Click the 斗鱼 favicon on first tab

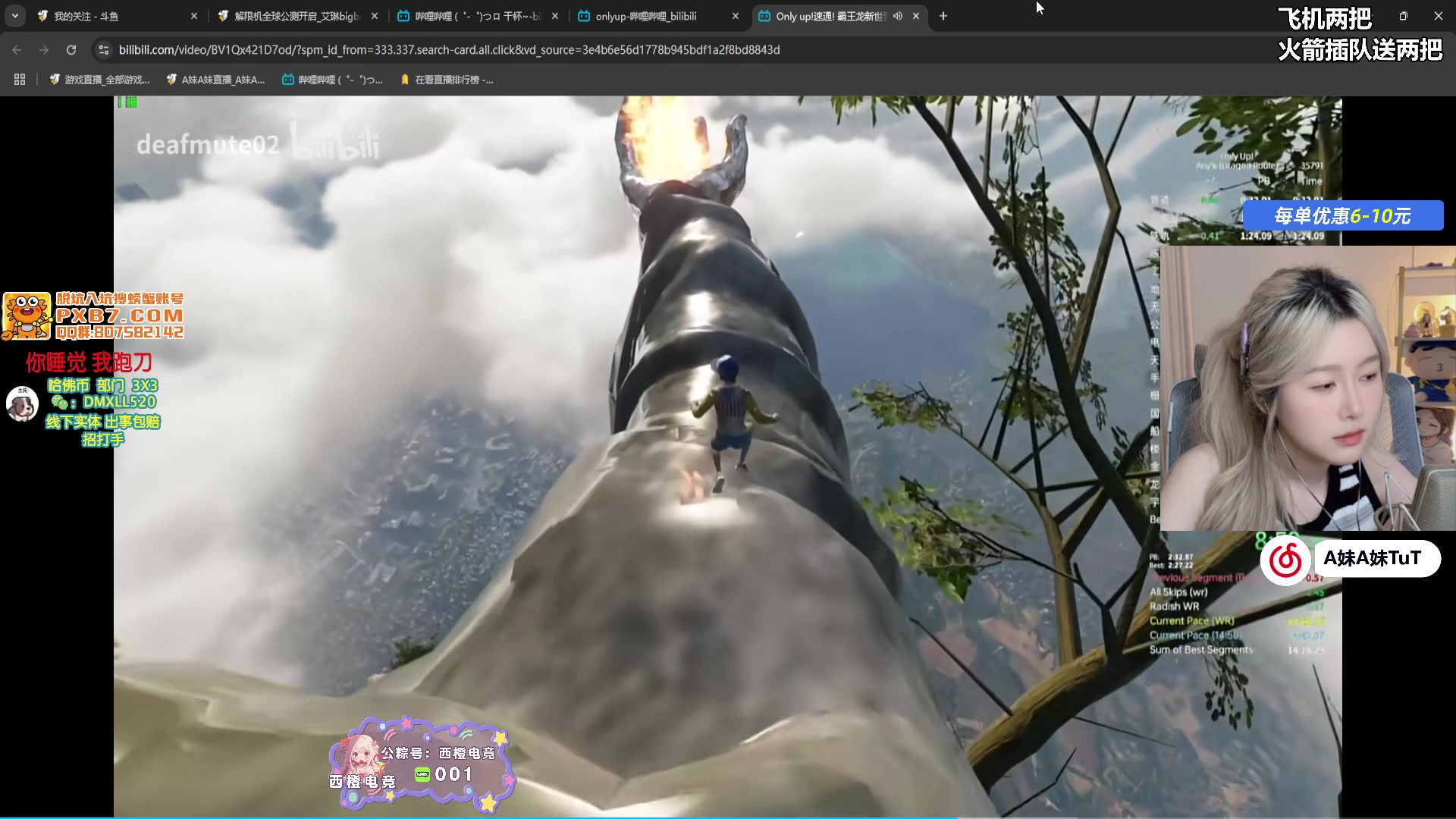(42, 16)
